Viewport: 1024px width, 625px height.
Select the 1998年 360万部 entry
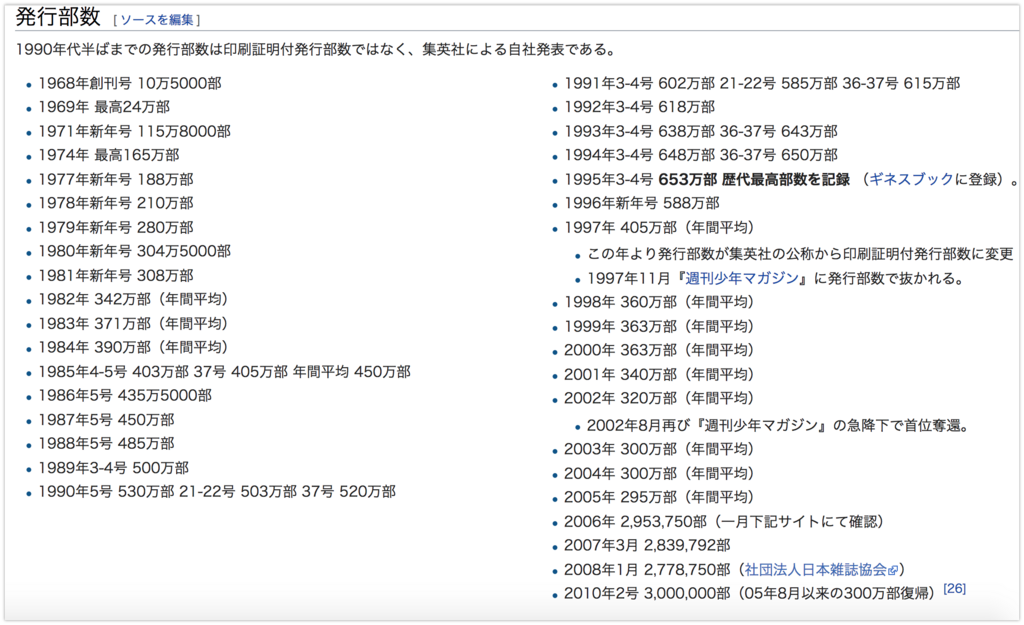659,302
